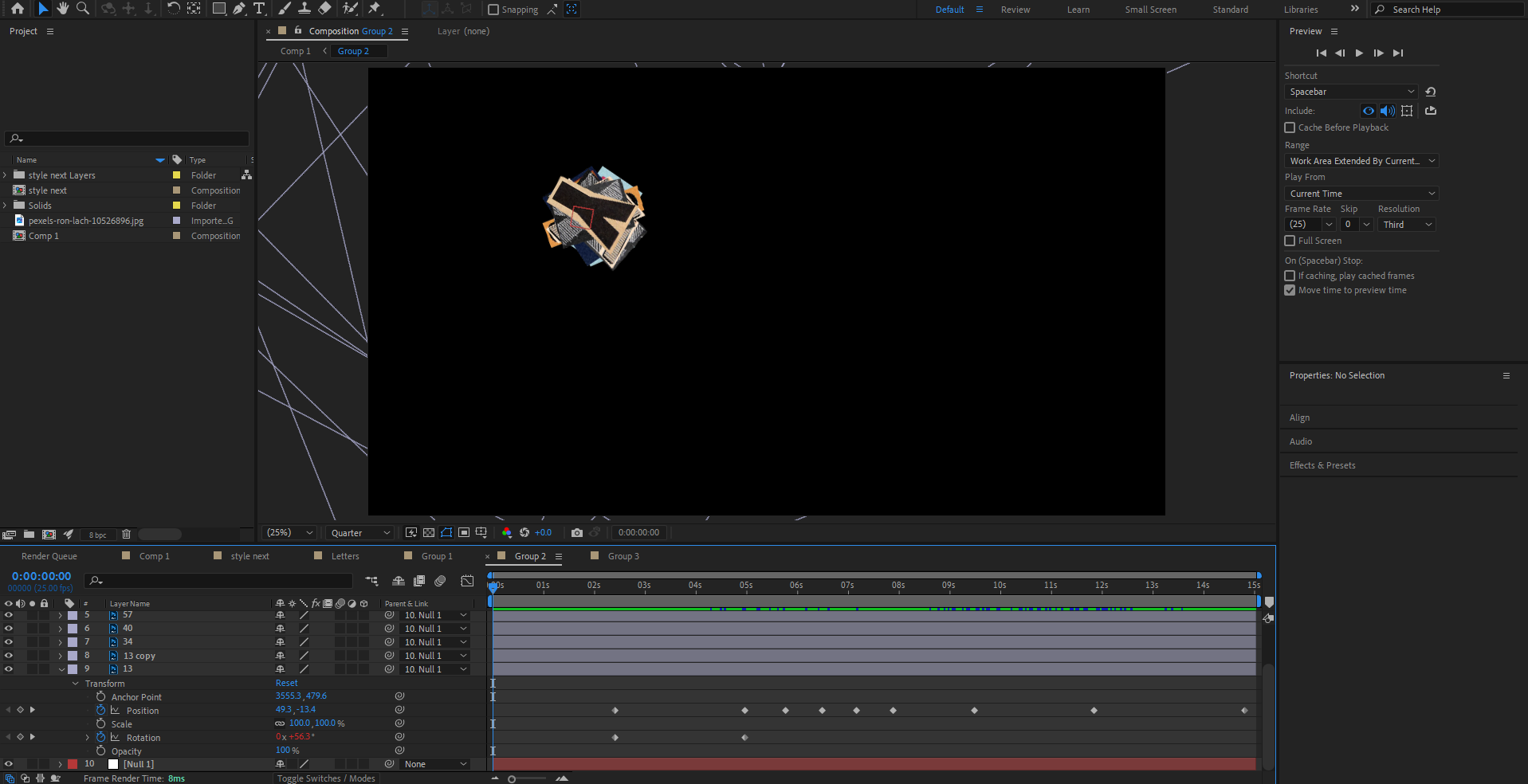Open the Shortcut Spacebar dropdown
Screen dimensions: 1528x784
tap(1351, 92)
